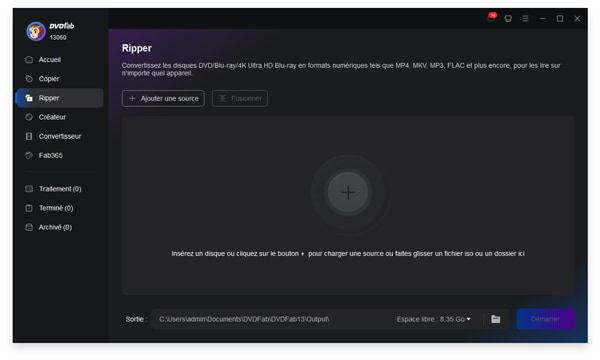Open the hamburger main menu
The width and height of the screenshot is (600, 360).
click(x=525, y=18)
